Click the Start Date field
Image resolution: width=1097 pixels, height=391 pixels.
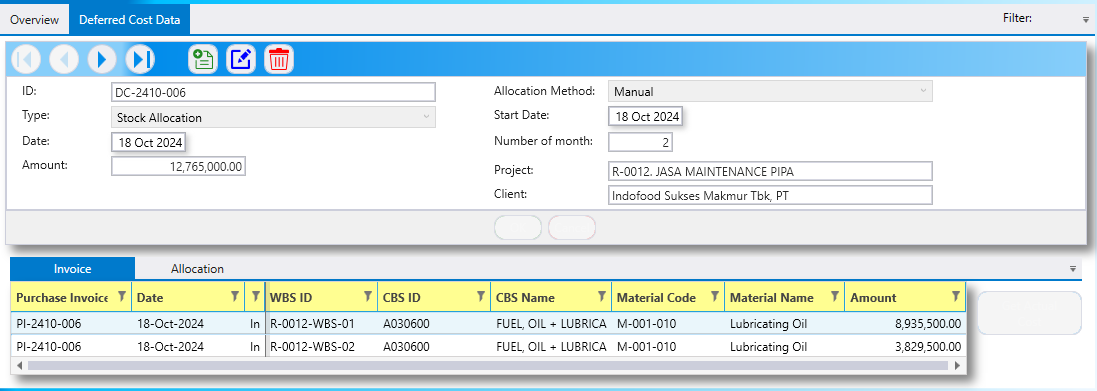[x=646, y=117]
